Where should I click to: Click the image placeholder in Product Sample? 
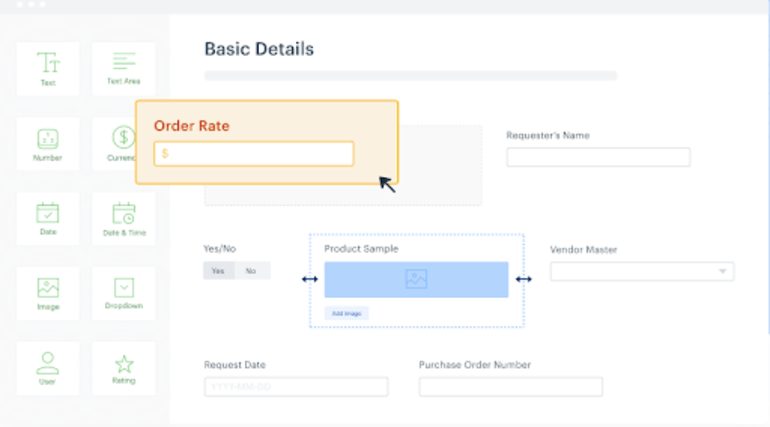click(x=416, y=279)
